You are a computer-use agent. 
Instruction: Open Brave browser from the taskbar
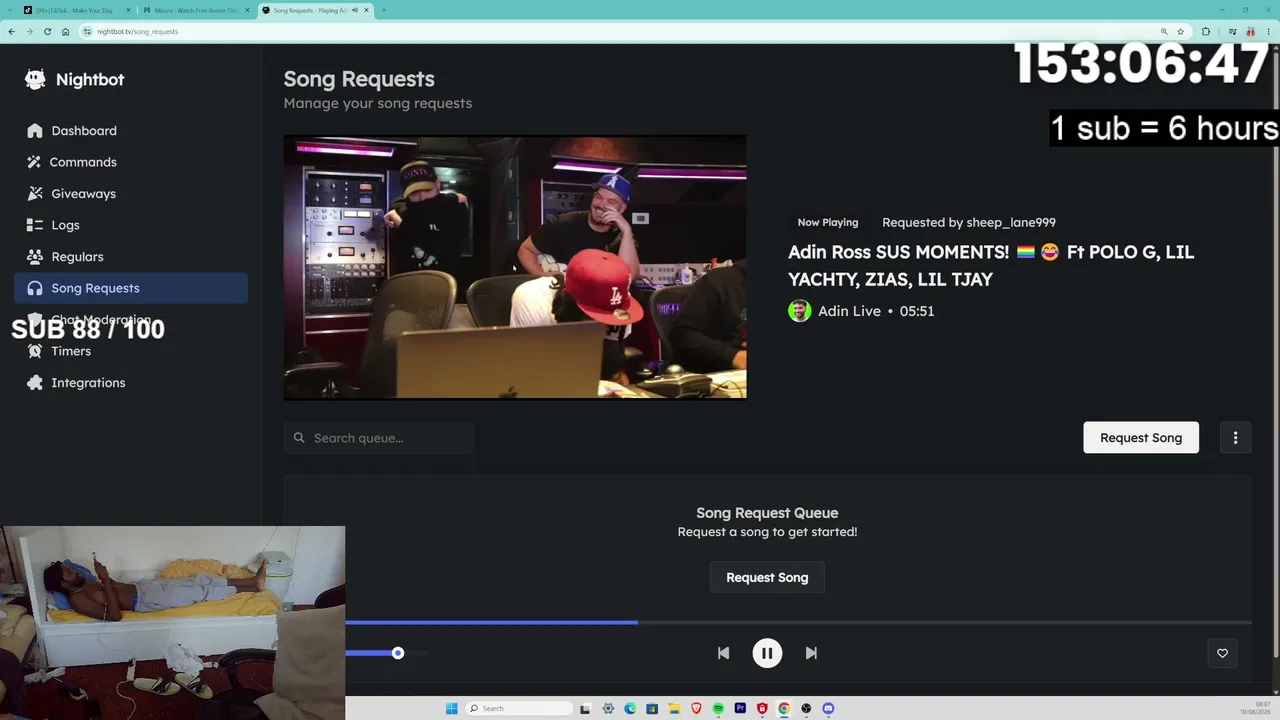pyautogui.click(x=696, y=708)
